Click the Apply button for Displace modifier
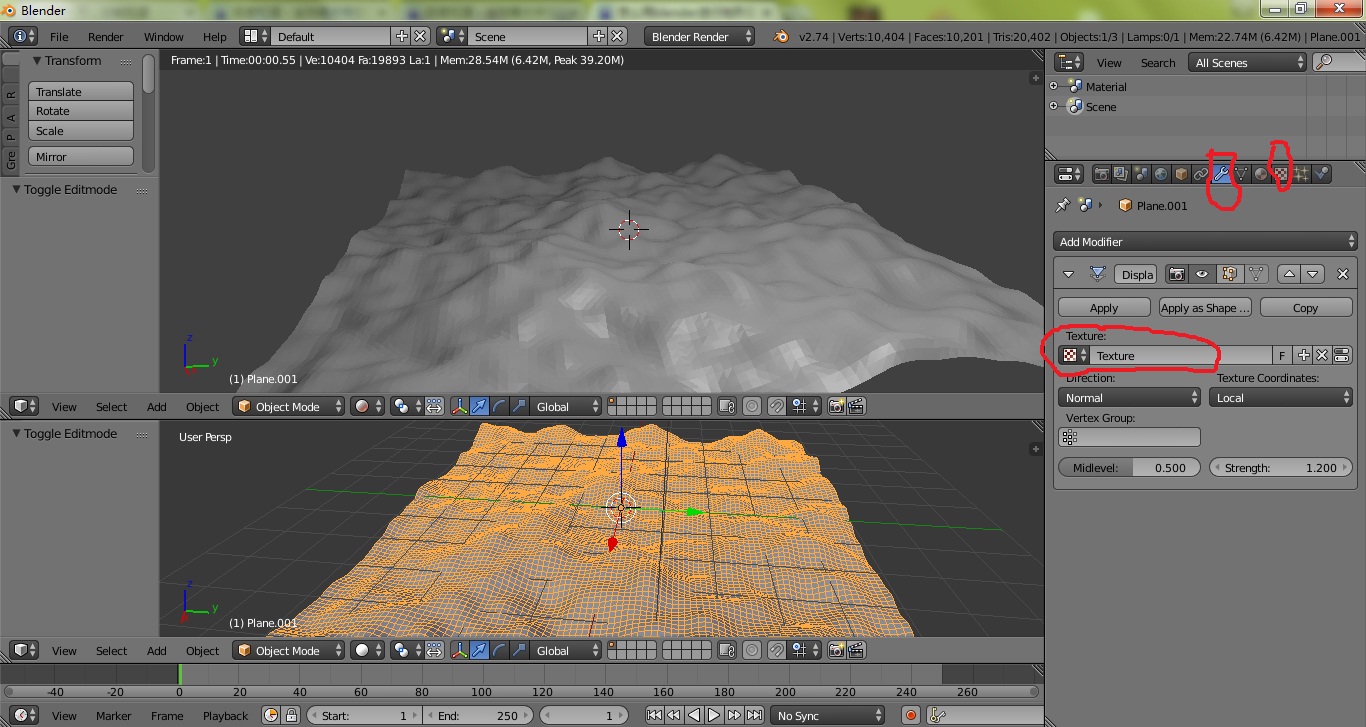Image resolution: width=1366 pixels, height=727 pixels. [1104, 308]
